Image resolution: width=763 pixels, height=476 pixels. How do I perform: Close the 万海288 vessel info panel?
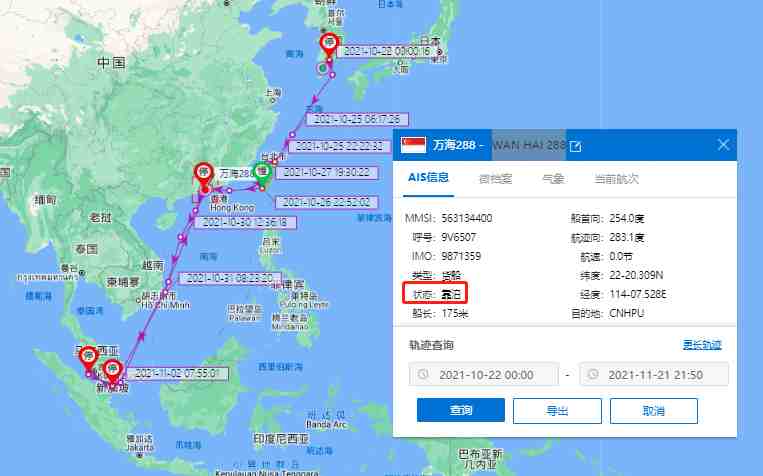coord(723,145)
